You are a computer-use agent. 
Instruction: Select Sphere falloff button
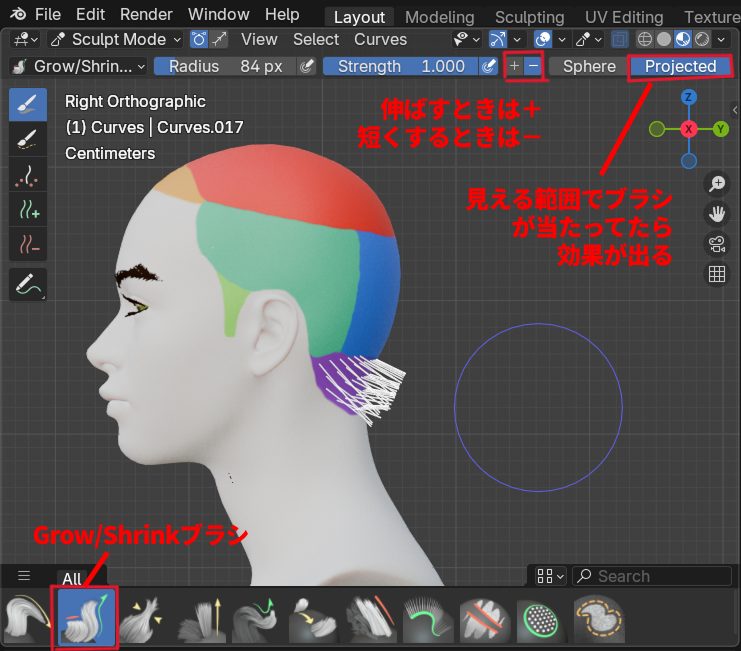(x=589, y=66)
